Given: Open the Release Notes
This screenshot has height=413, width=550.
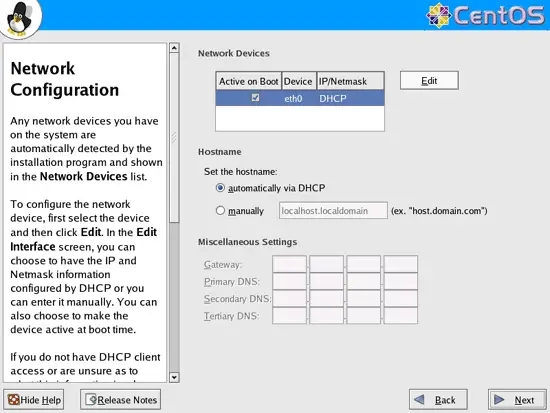Looking at the screenshot, I should click(121, 399).
